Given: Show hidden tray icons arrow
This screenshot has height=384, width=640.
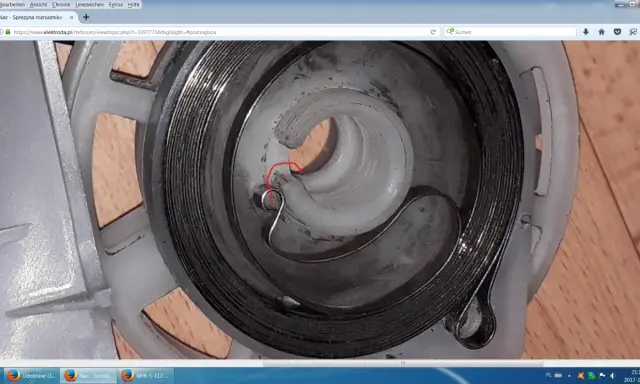Looking at the screenshot, I should coord(569,376).
